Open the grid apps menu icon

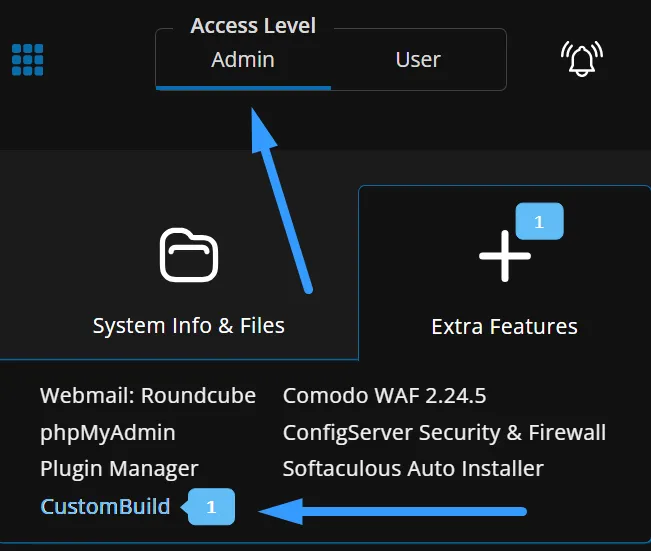(28, 59)
